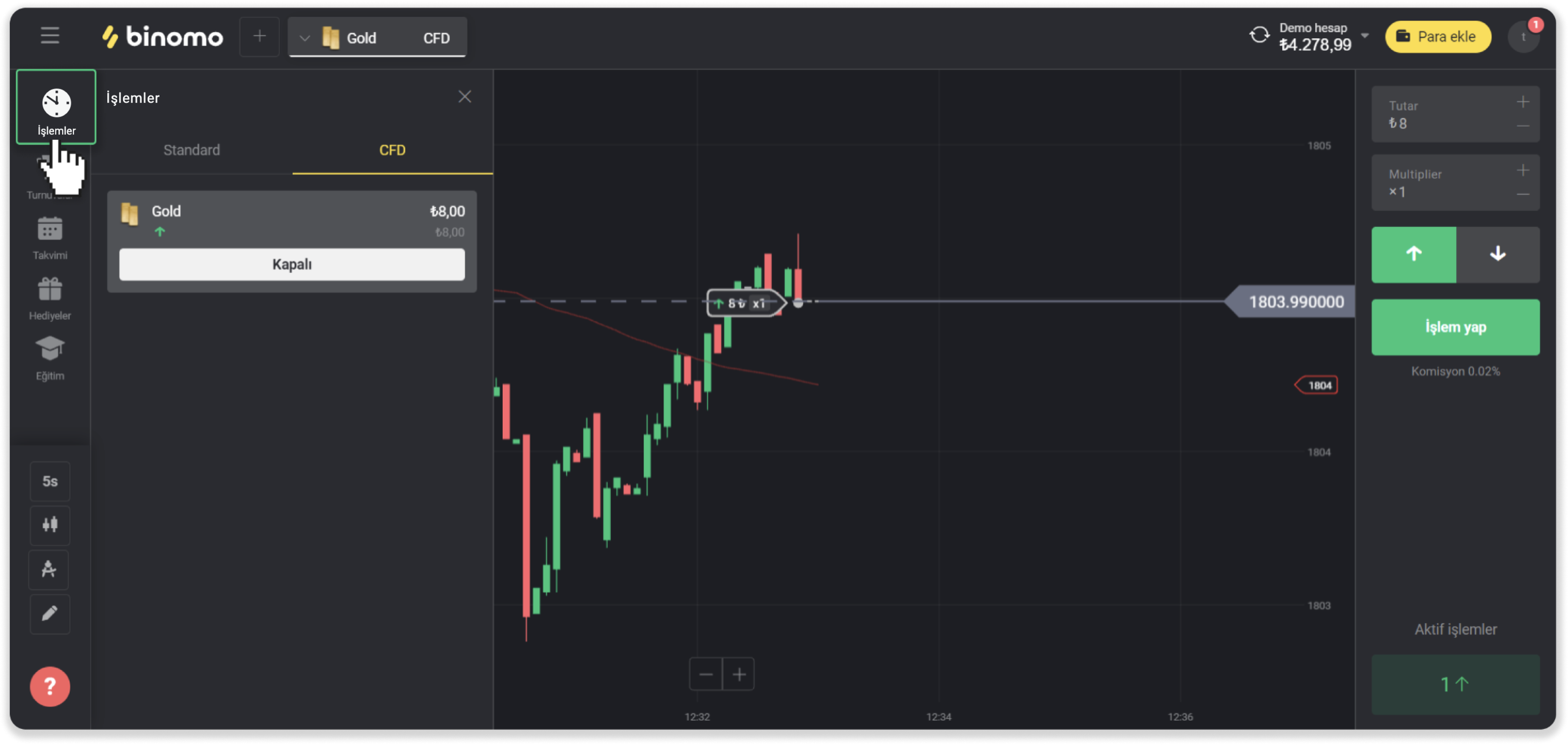Image resolution: width=1568 pixels, height=745 pixels.
Task: Open the candlestick chart type selector
Action: coord(50,525)
